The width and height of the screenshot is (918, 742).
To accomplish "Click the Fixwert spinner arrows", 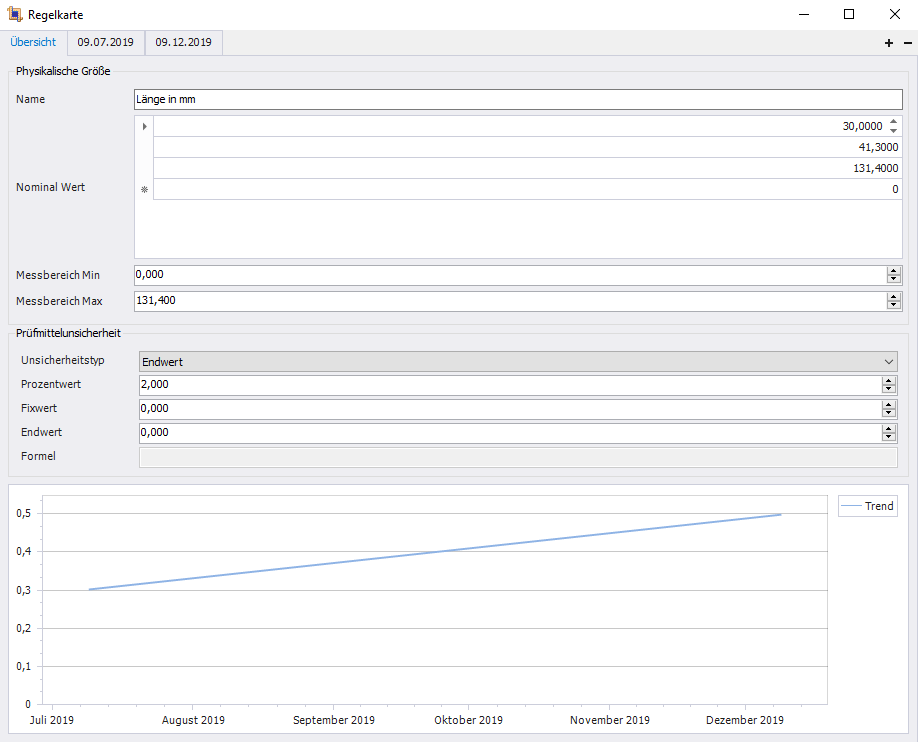I will point(889,409).
